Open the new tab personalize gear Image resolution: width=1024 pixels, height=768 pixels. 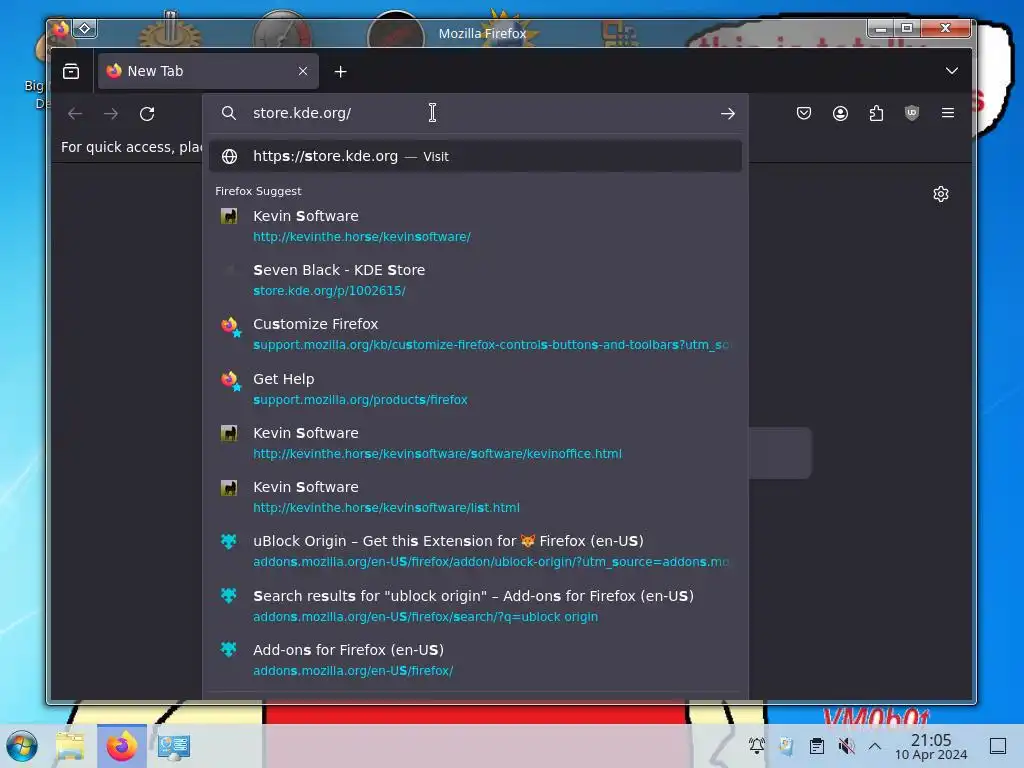pos(940,194)
